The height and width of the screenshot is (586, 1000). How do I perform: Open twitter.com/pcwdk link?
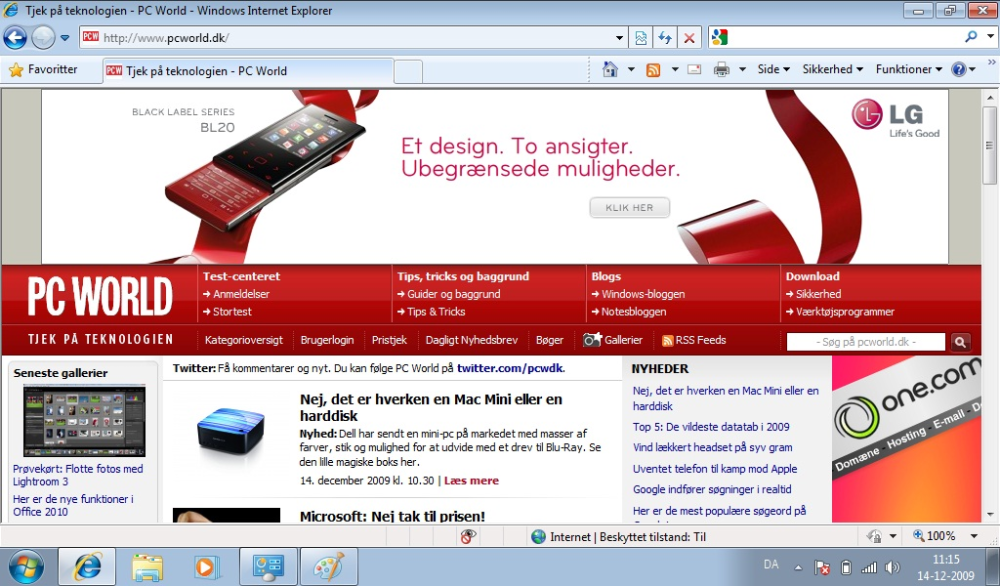[510, 368]
